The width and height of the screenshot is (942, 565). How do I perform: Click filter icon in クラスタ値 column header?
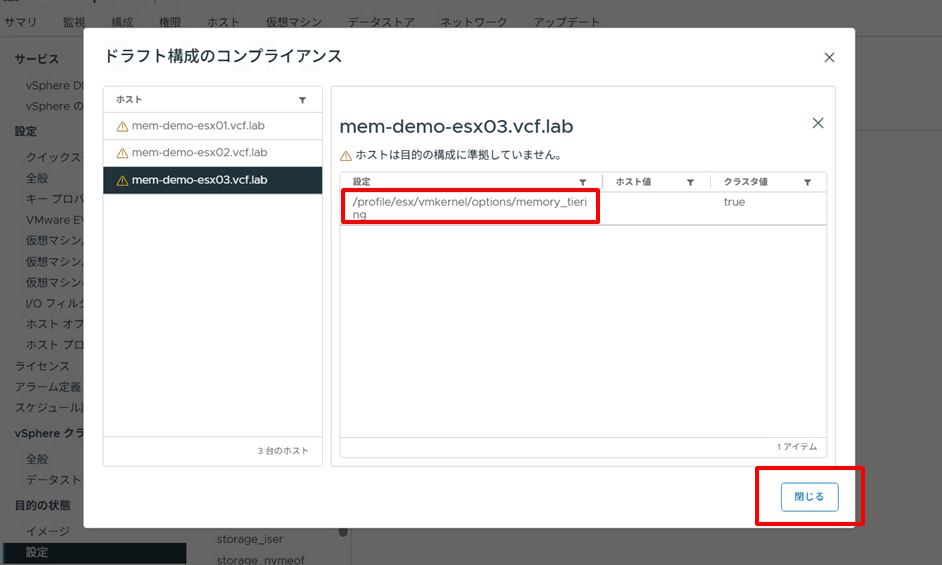click(807, 182)
